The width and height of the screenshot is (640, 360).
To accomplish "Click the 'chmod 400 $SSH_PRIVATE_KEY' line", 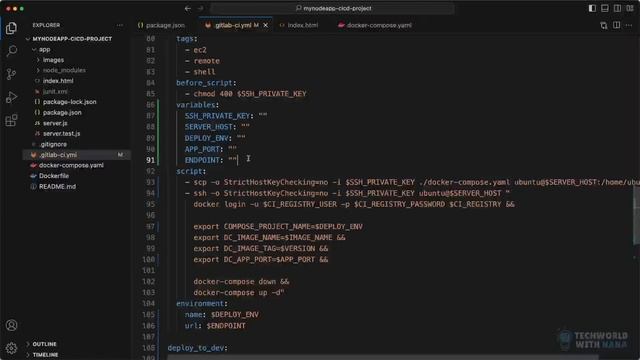I will point(249,94).
